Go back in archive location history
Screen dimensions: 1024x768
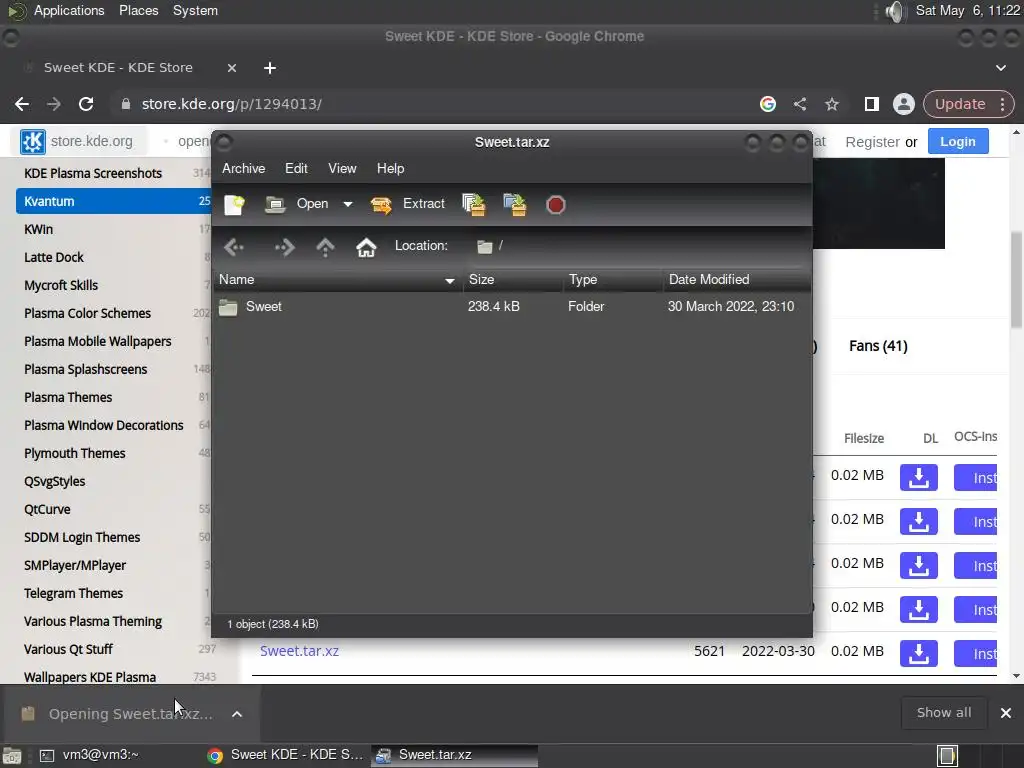tap(234, 247)
